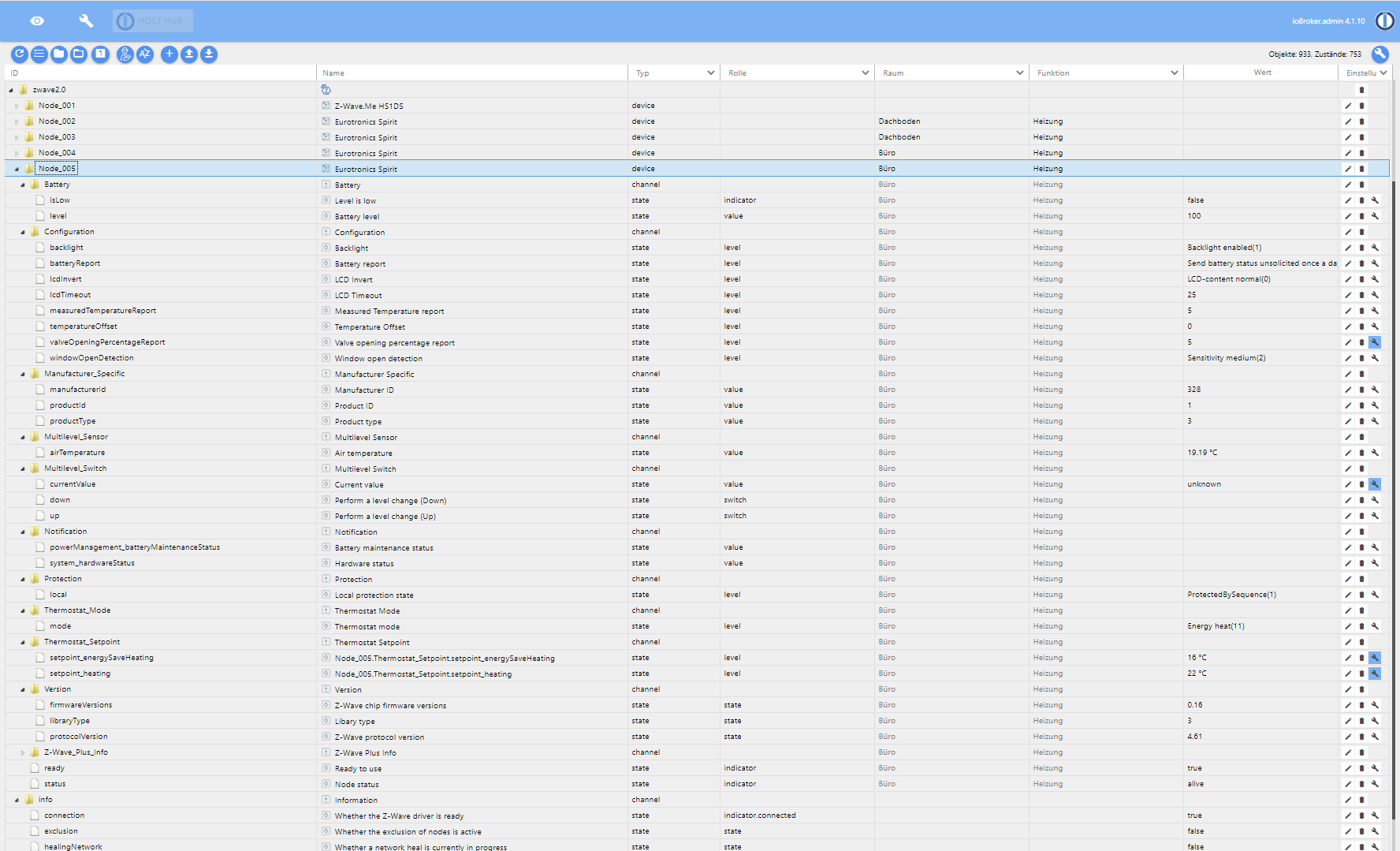Viewport: 1400px width, 851px height.
Task: Open the Einstellungen filter dropdown
Action: point(1366,73)
